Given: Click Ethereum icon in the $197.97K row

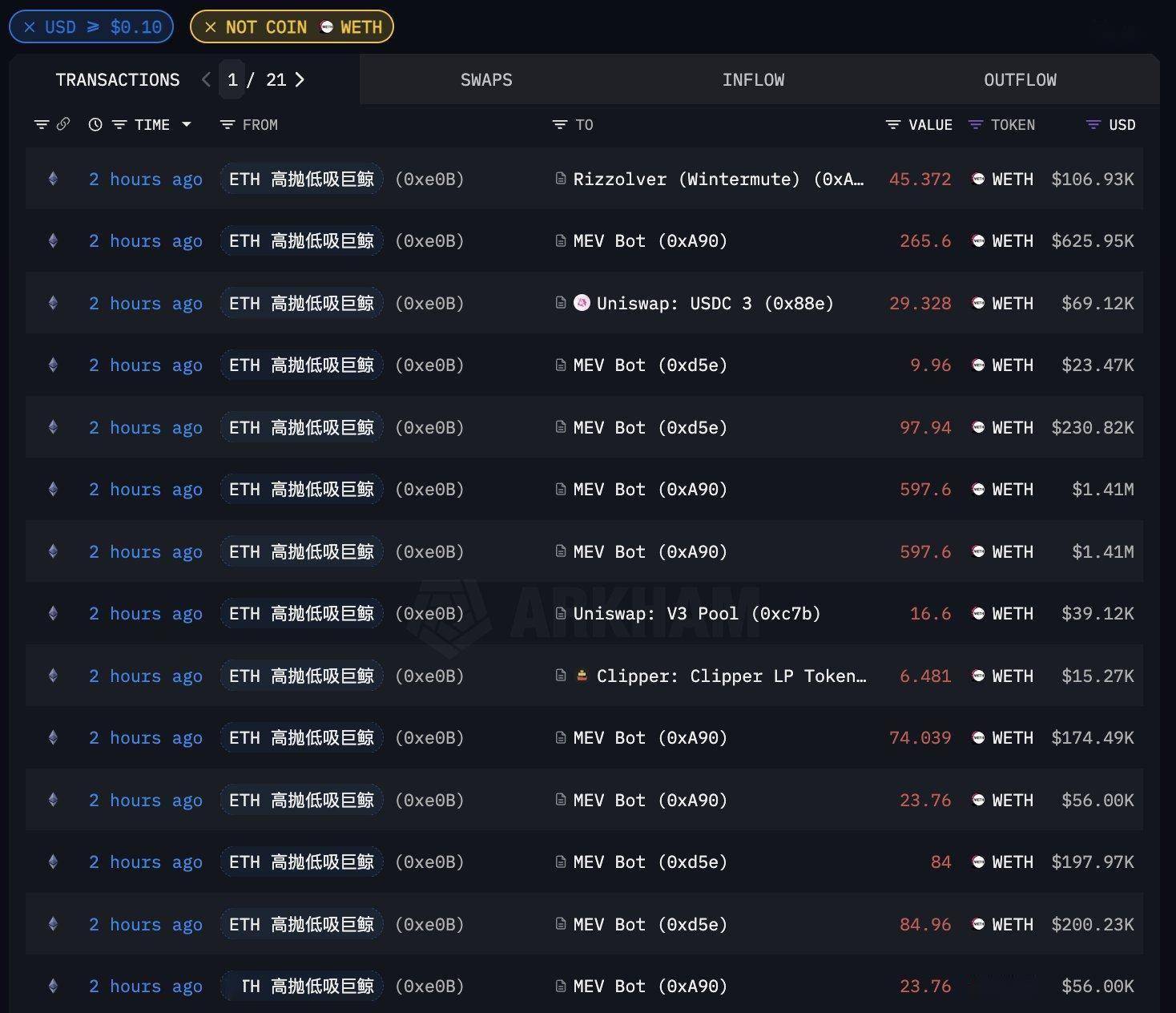Looking at the screenshot, I should [53, 862].
